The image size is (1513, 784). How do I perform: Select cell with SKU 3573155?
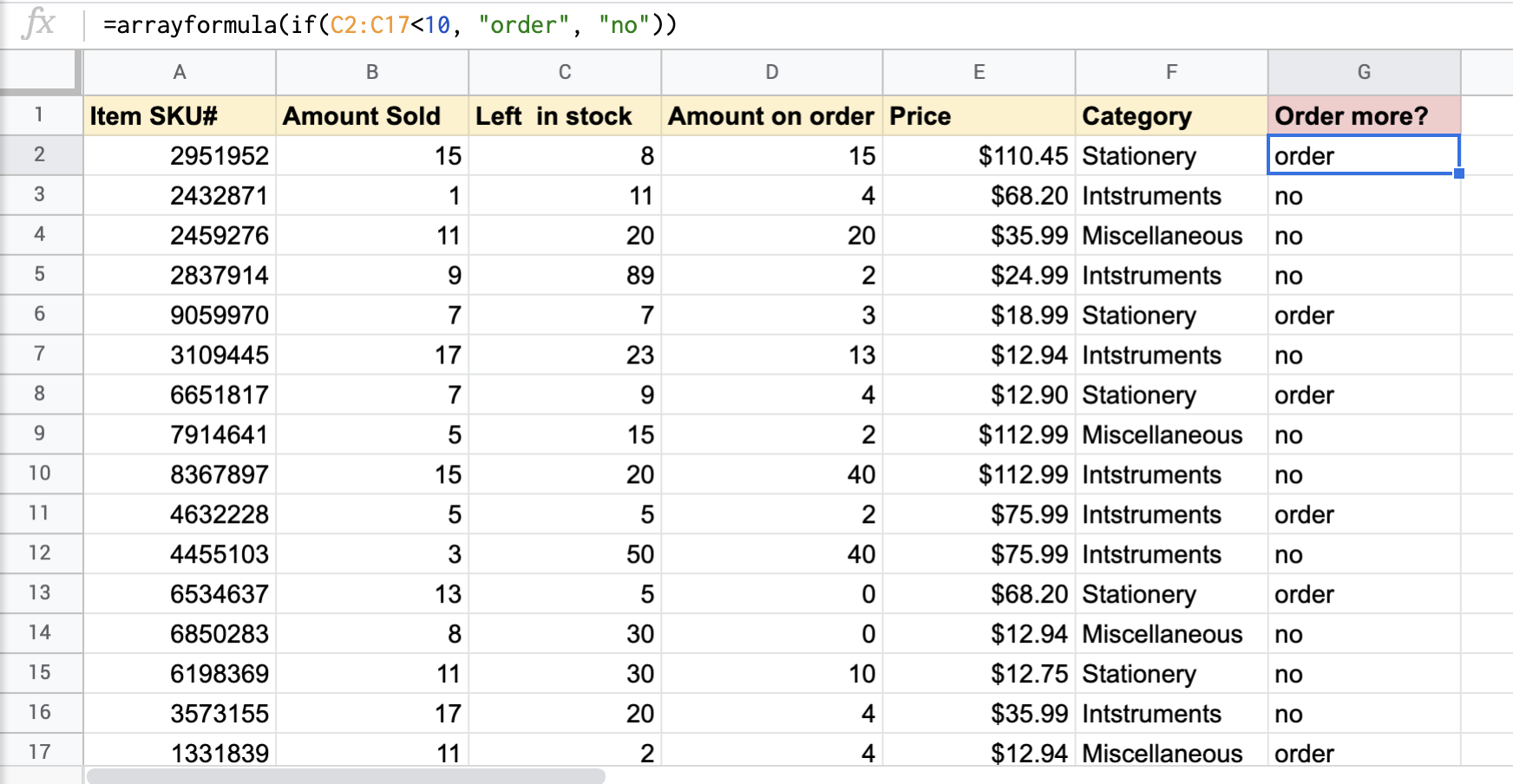click(180, 714)
